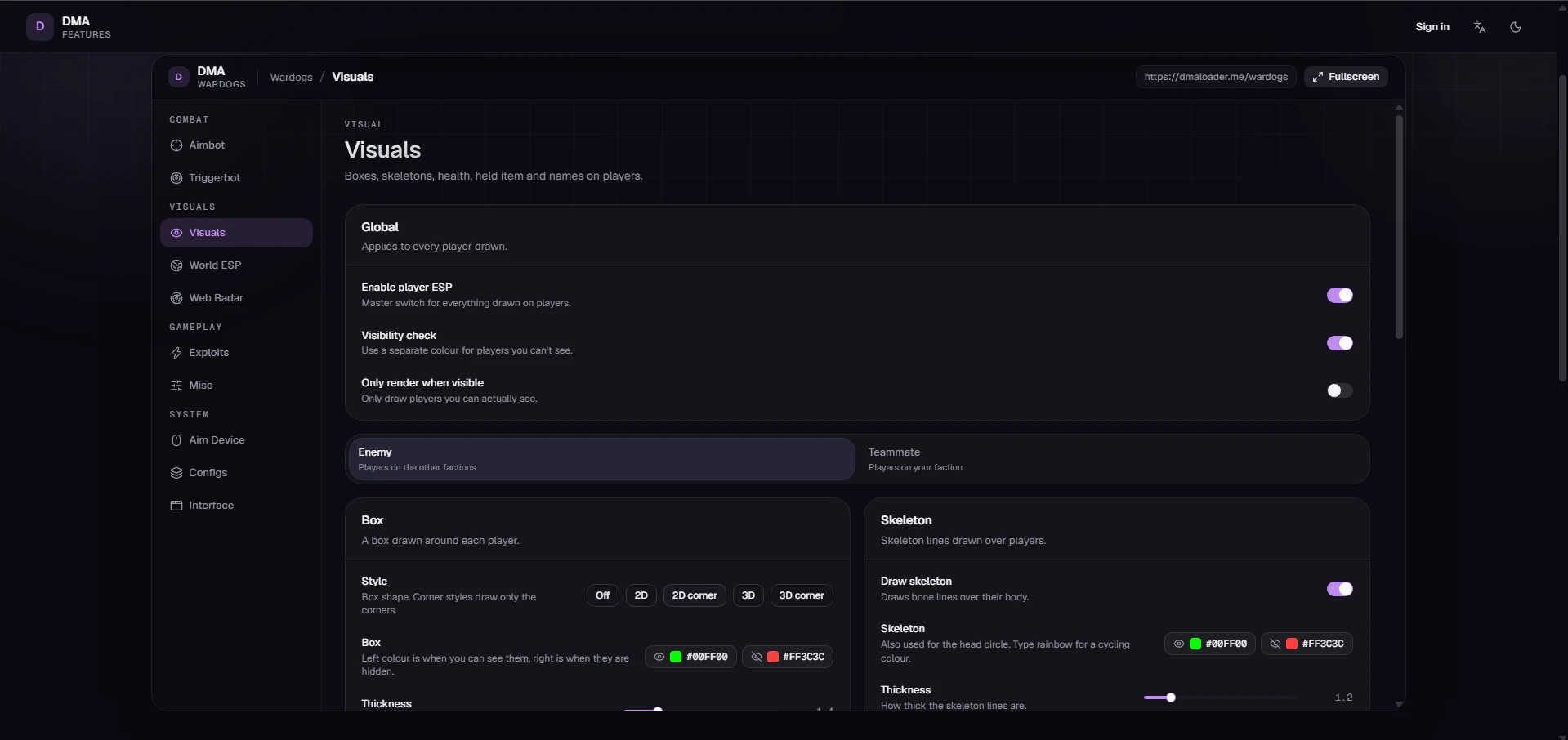
Task: Toggle the Draw skeleton switch
Action: pos(1340,589)
